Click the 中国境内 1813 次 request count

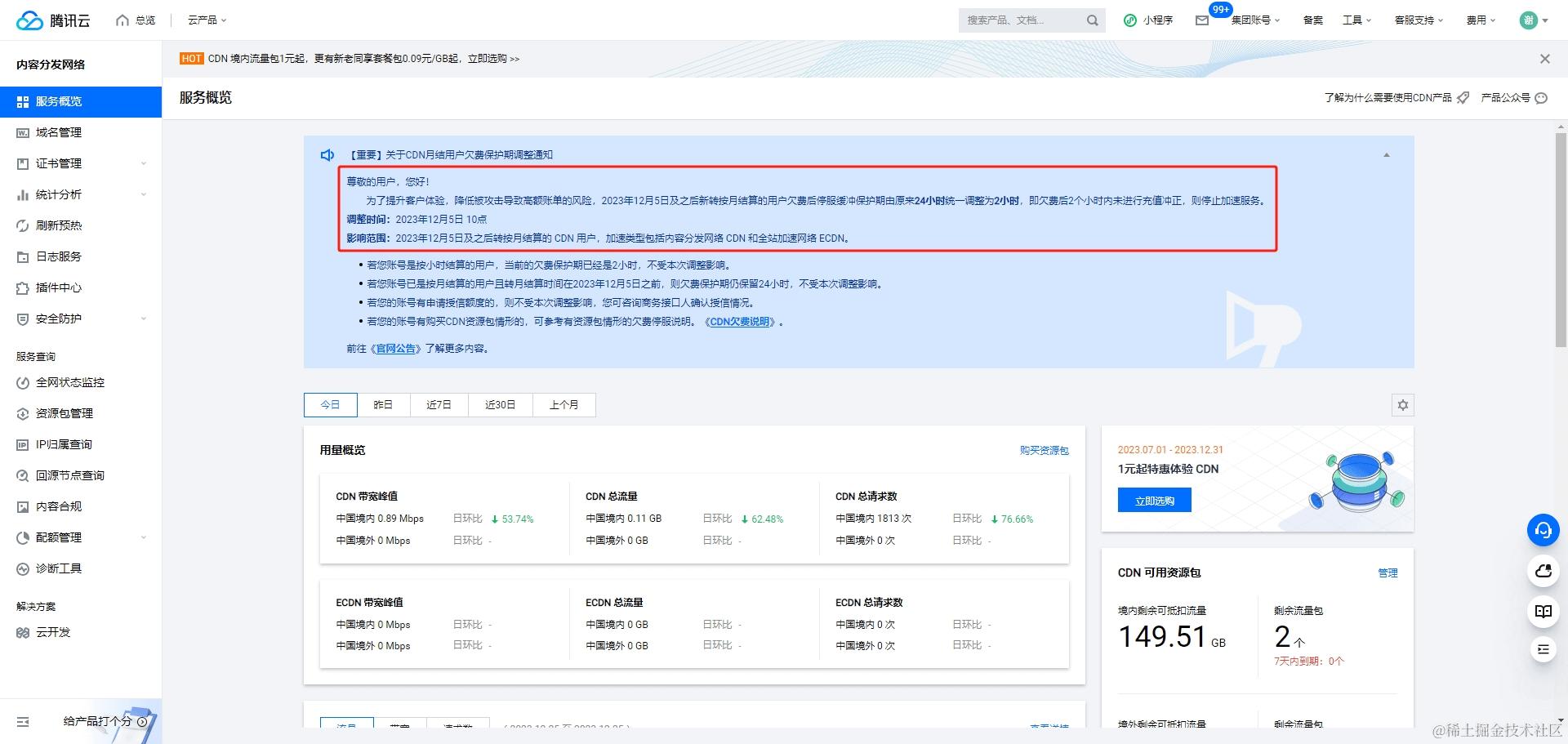click(x=874, y=519)
